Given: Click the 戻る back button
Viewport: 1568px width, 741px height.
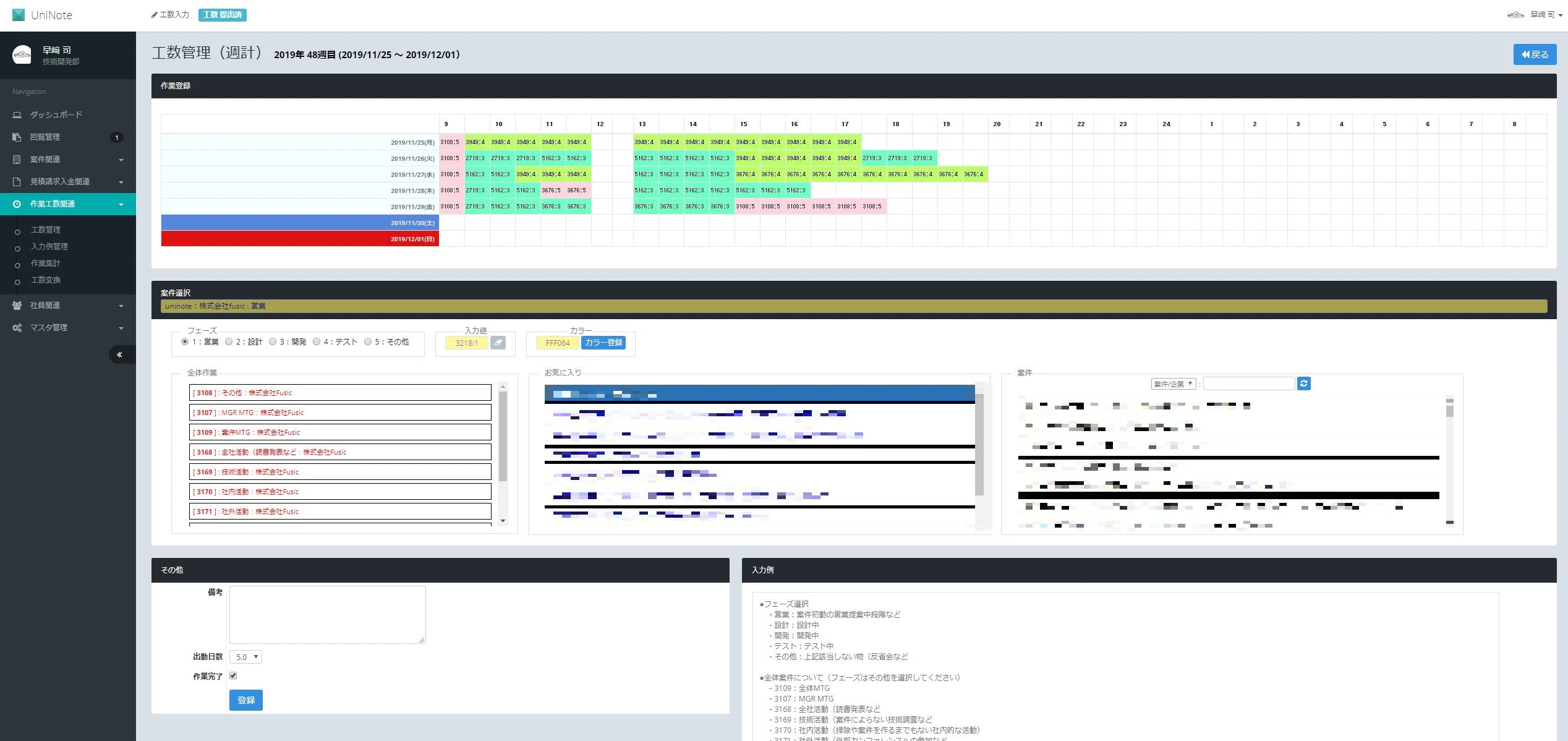Looking at the screenshot, I should point(1535,54).
